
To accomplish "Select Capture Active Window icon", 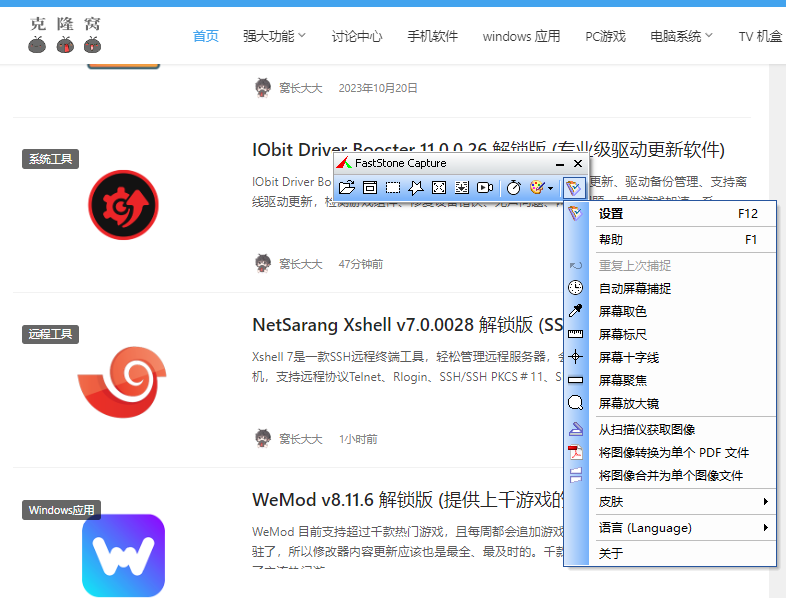I will 370,187.
